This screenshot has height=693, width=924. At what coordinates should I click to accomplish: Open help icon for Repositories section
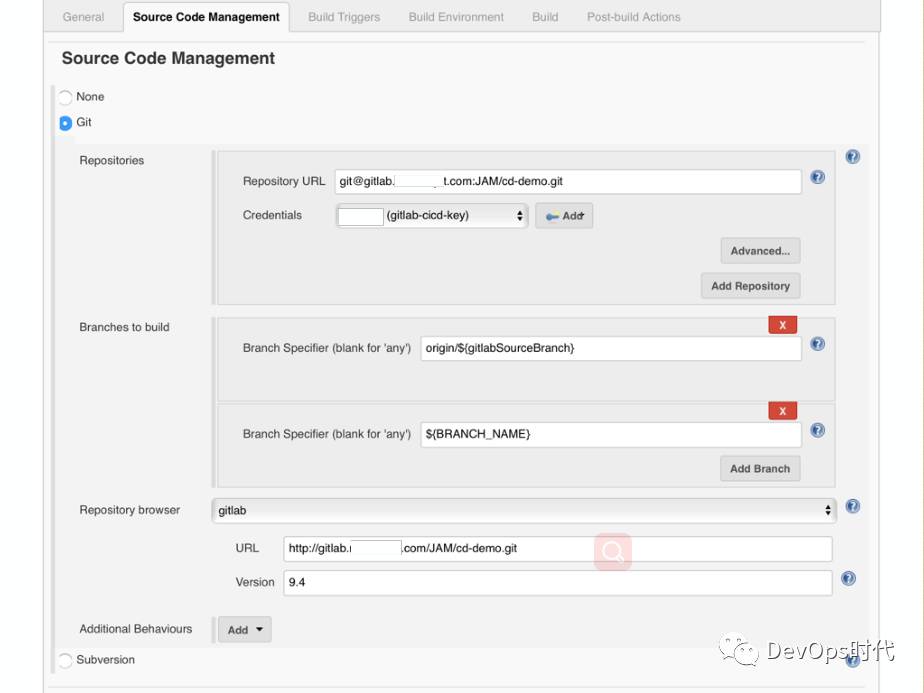tap(852, 157)
